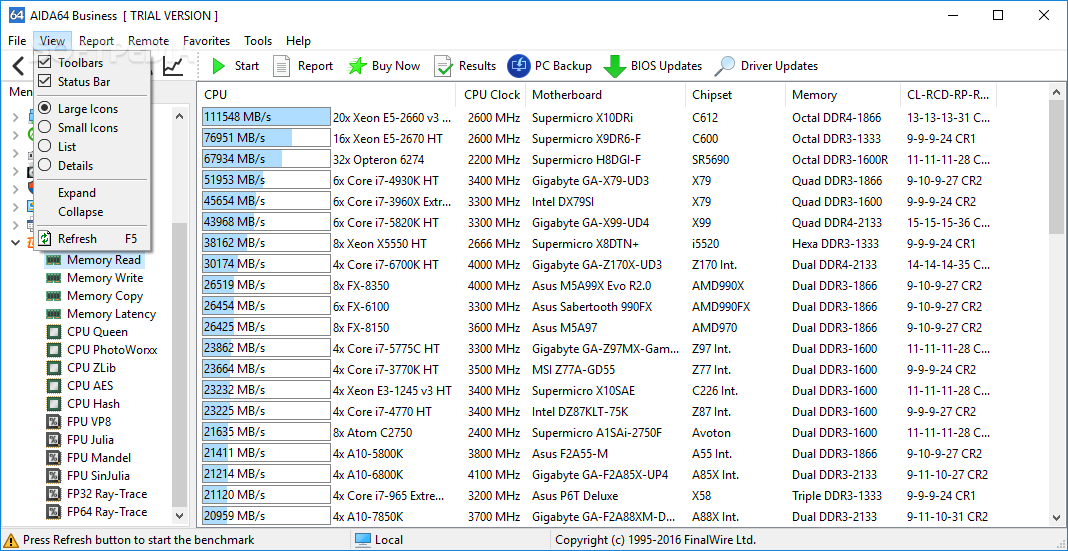
Task: Select CPU AES benchmark in tree
Action: (x=90, y=385)
